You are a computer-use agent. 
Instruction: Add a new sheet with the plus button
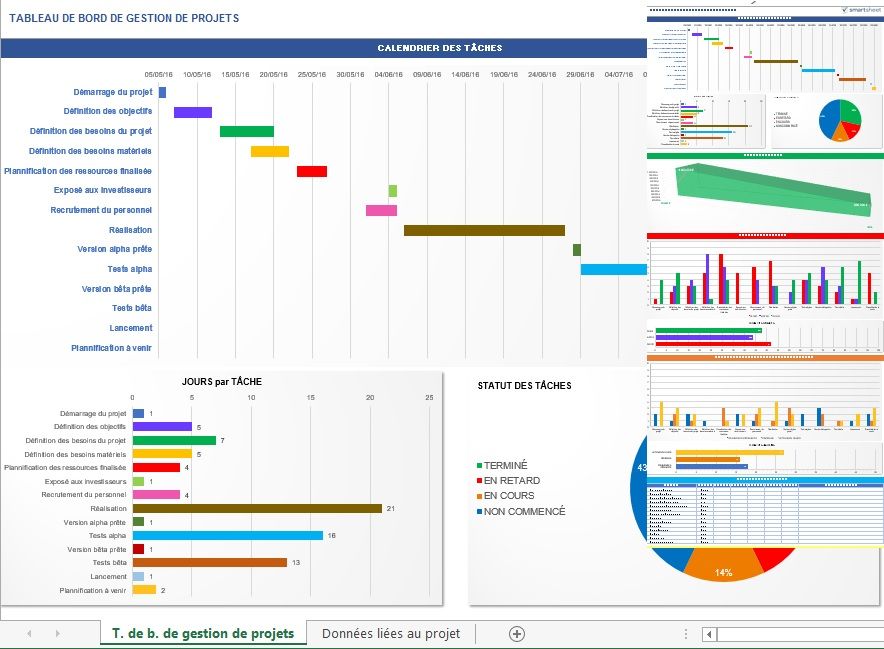pos(516,633)
